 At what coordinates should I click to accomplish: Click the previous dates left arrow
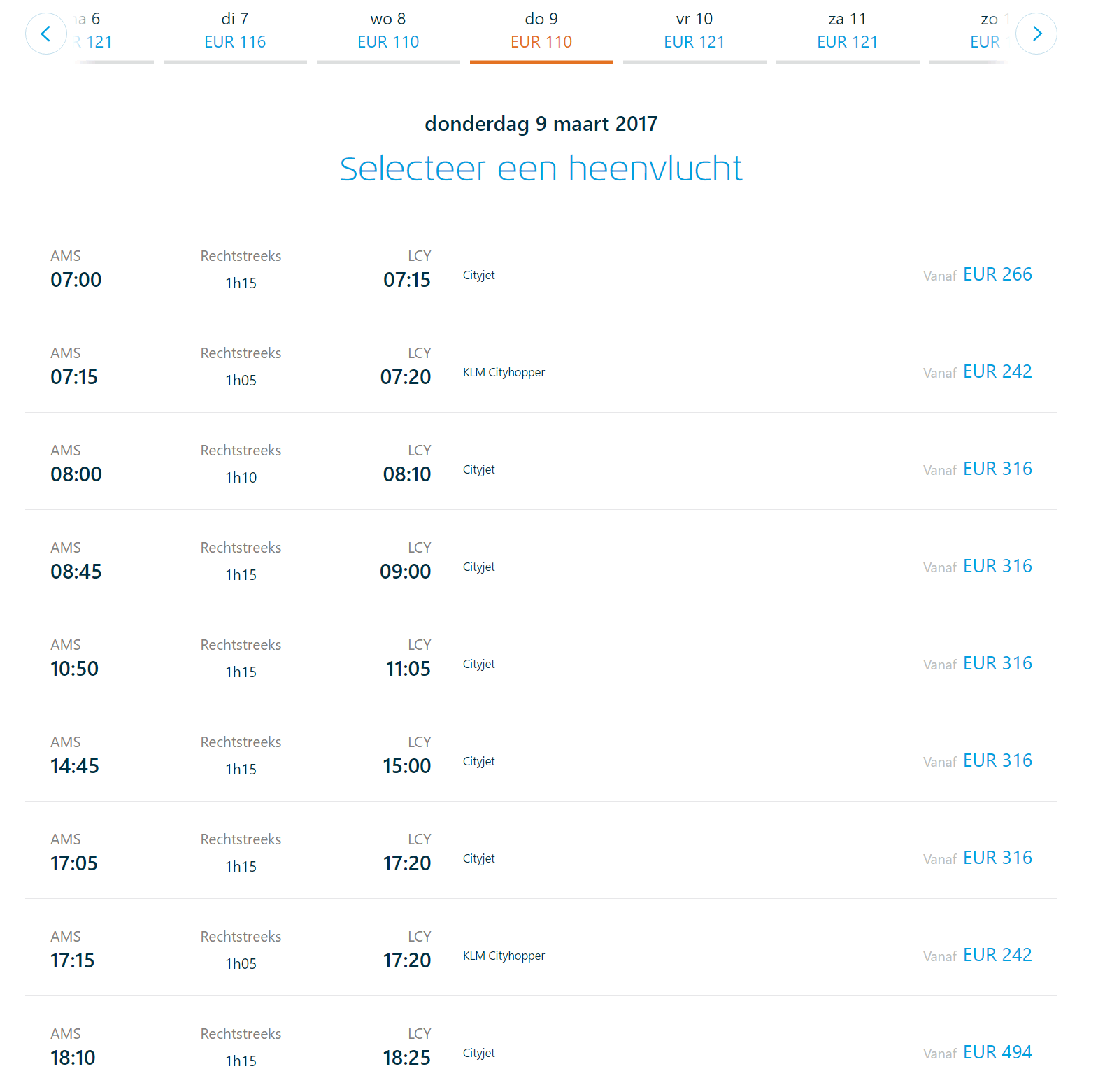coord(46,34)
